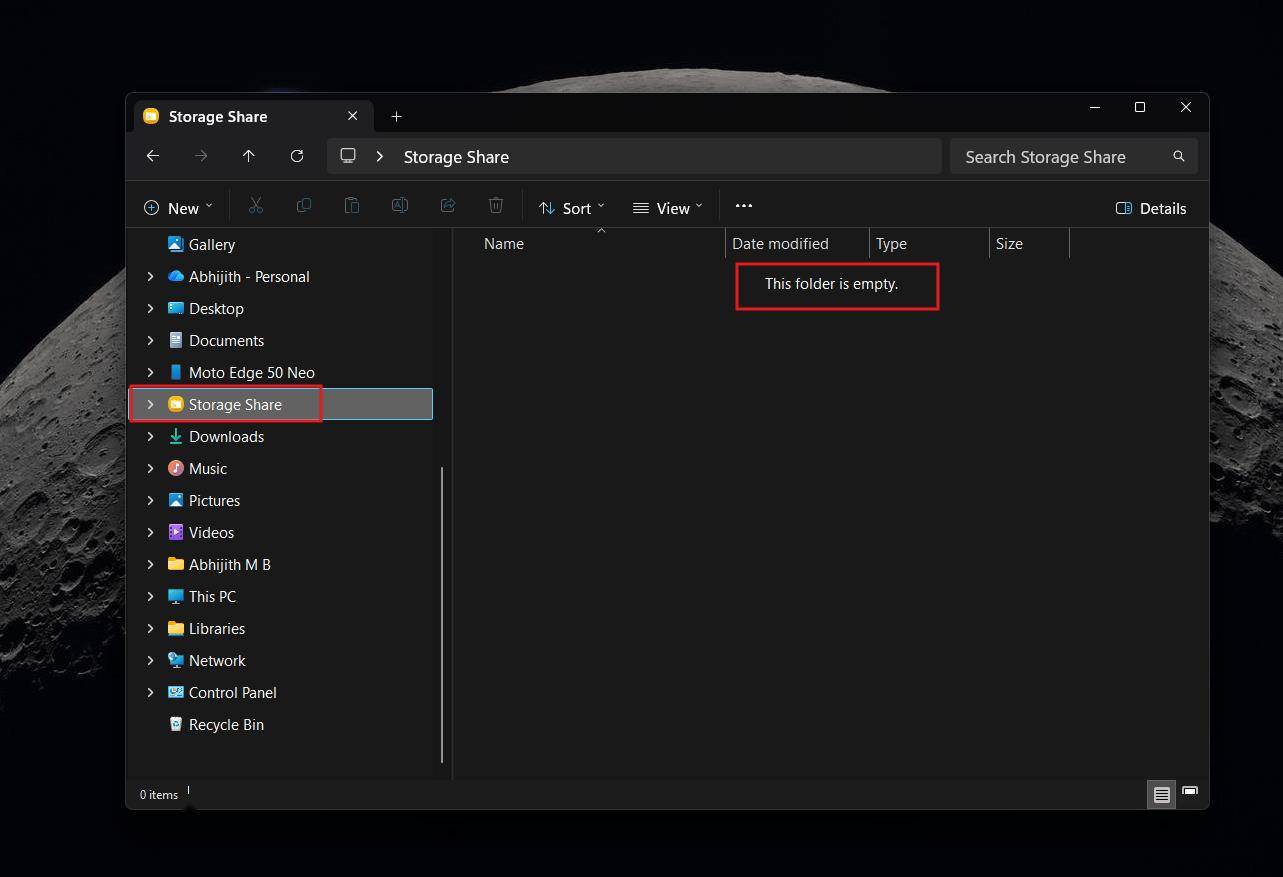
Task: Open the New item menu
Action: [178, 208]
